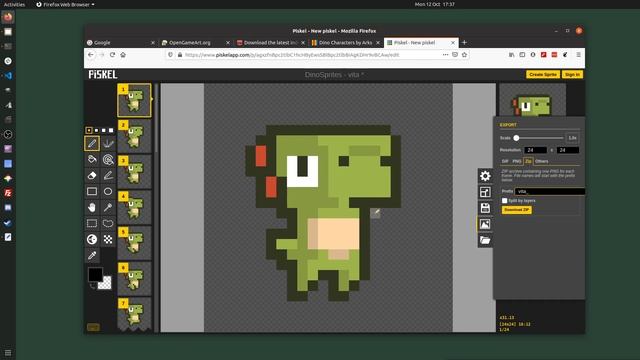Click the resolution height field
The width and height of the screenshot is (640, 360).
568,150
